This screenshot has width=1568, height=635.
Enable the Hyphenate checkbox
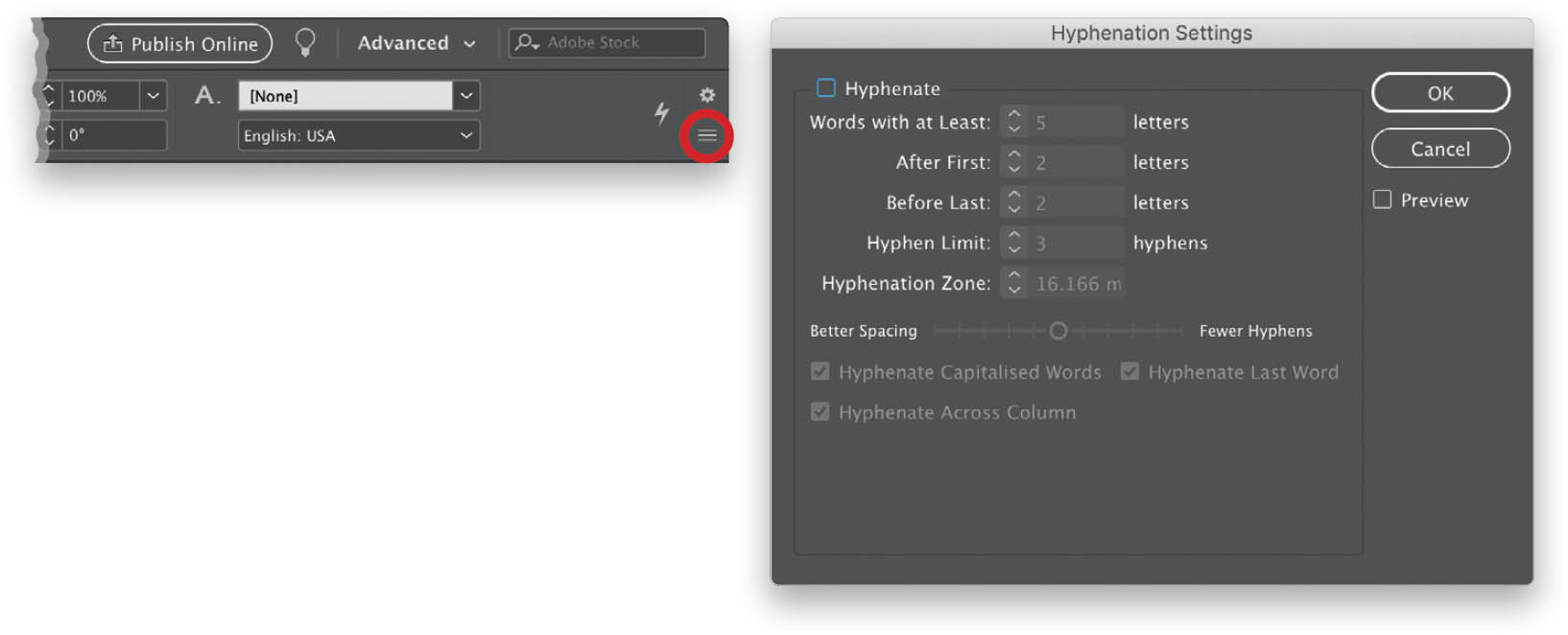825,88
